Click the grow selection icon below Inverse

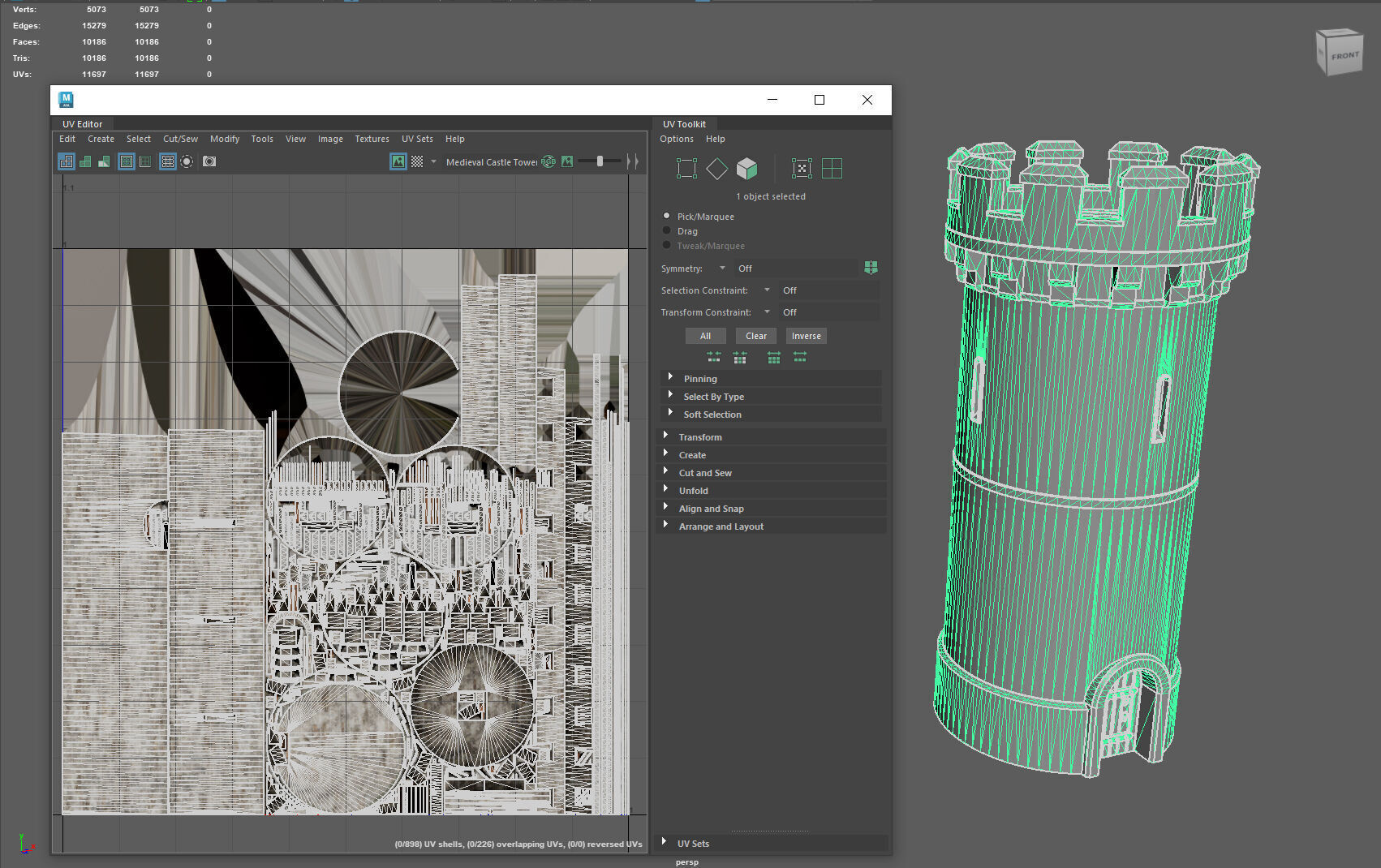point(774,357)
